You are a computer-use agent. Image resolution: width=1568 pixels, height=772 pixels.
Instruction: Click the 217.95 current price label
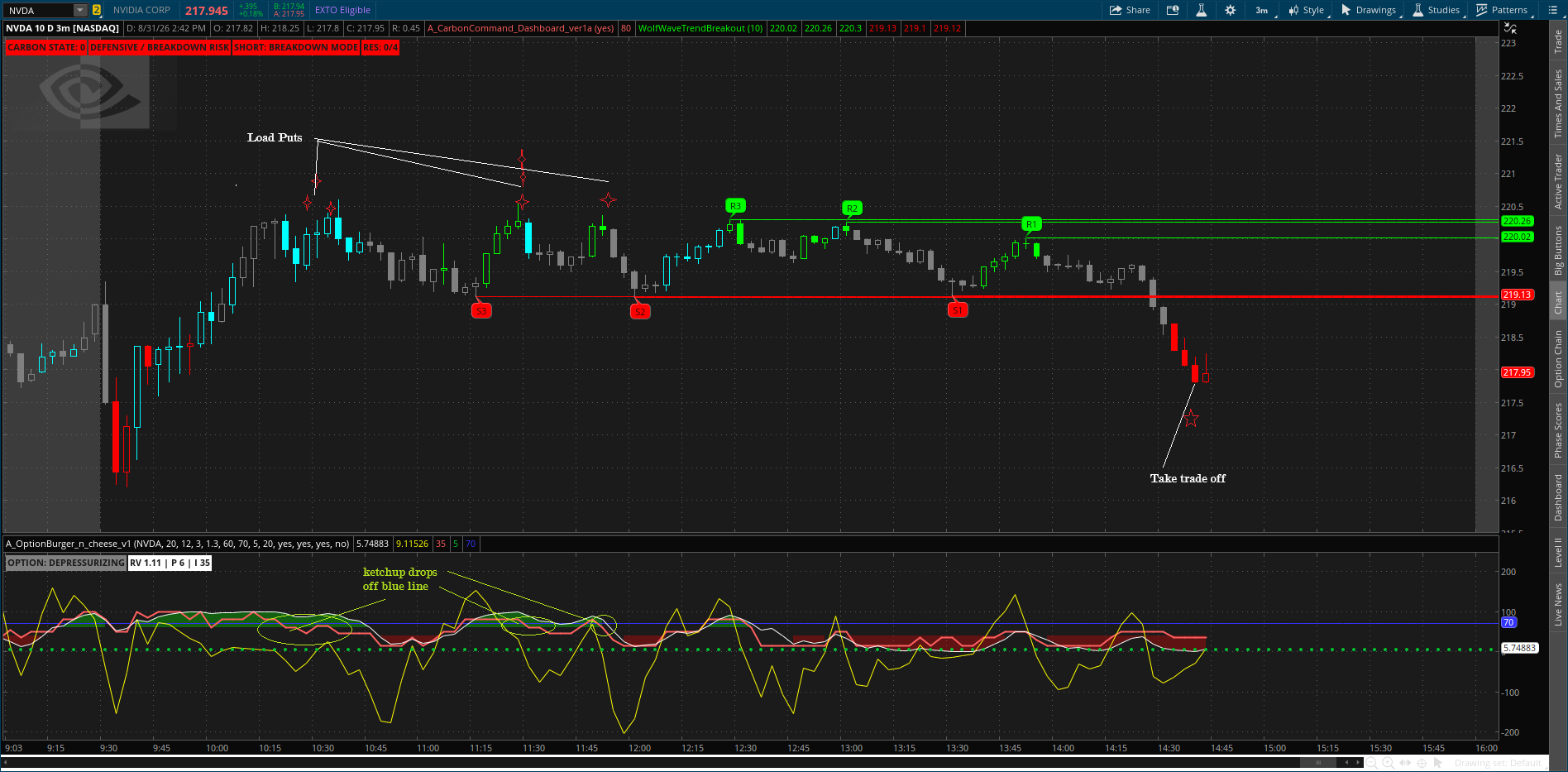(1517, 372)
